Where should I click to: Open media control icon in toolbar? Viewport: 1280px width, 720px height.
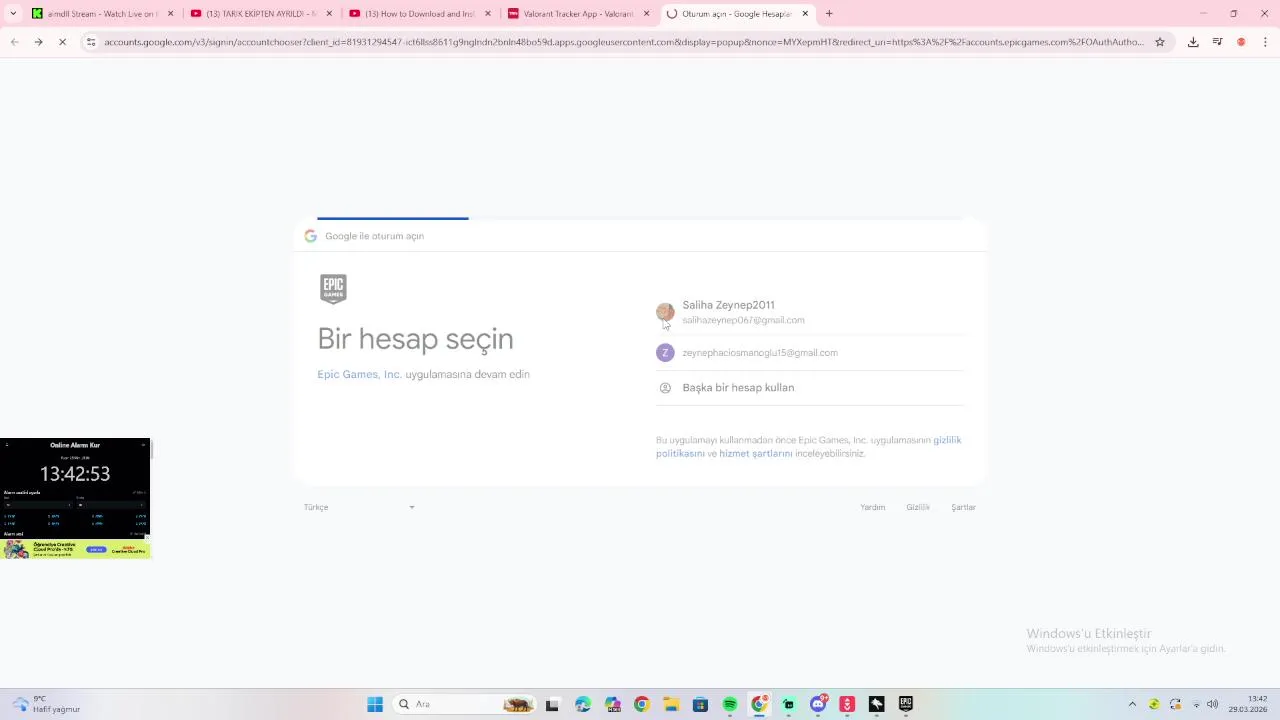pos(1217,42)
